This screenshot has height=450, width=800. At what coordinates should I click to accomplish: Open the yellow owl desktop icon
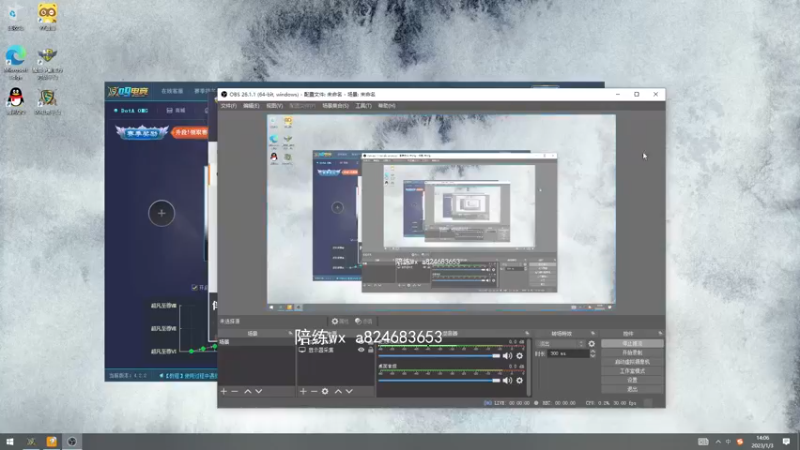click(47, 16)
